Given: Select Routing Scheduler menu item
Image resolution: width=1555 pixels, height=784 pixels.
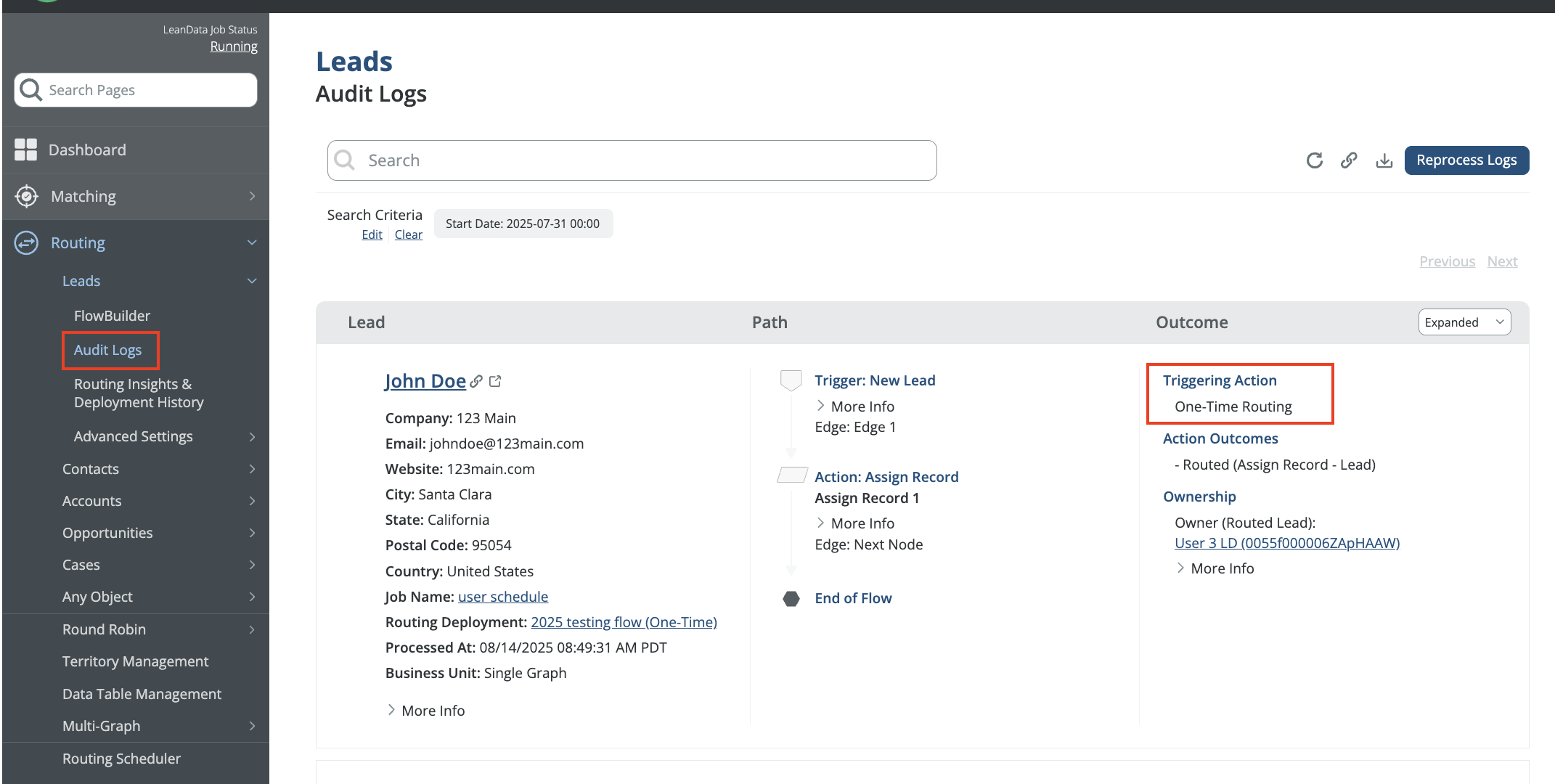Looking at the screenshot, I should (x=121, y=759).
